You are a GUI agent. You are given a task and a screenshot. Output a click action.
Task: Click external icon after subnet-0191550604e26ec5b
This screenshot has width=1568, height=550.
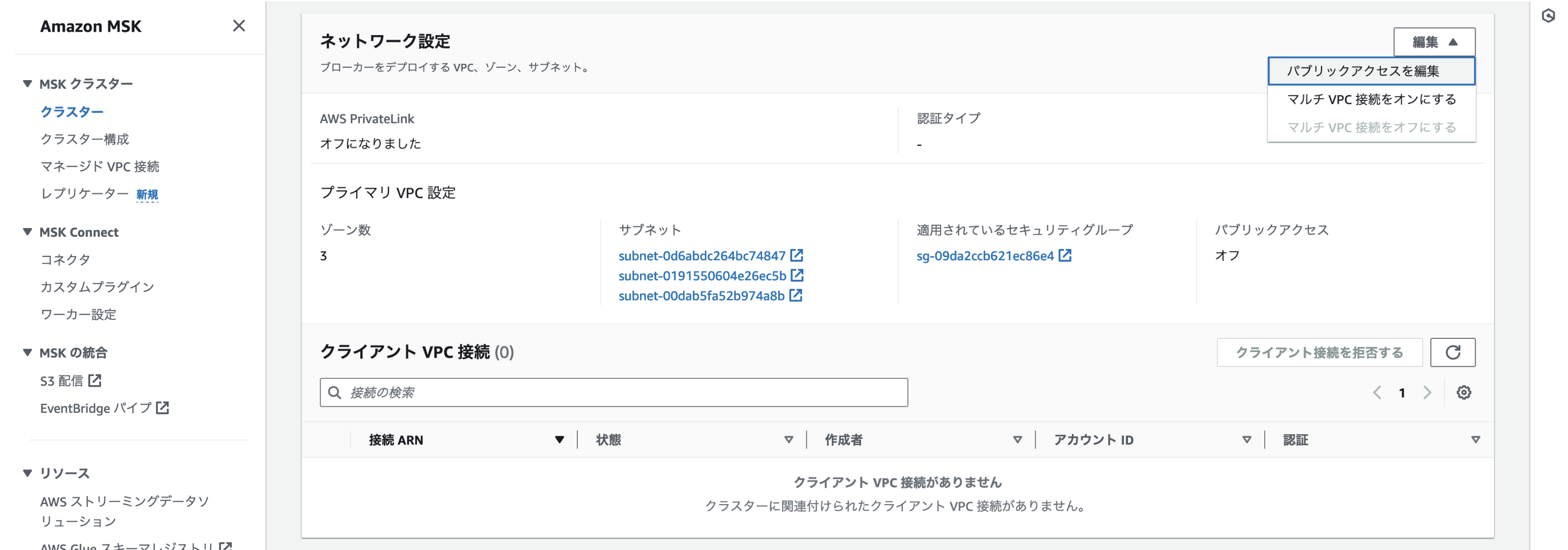[x=797, y=275]
